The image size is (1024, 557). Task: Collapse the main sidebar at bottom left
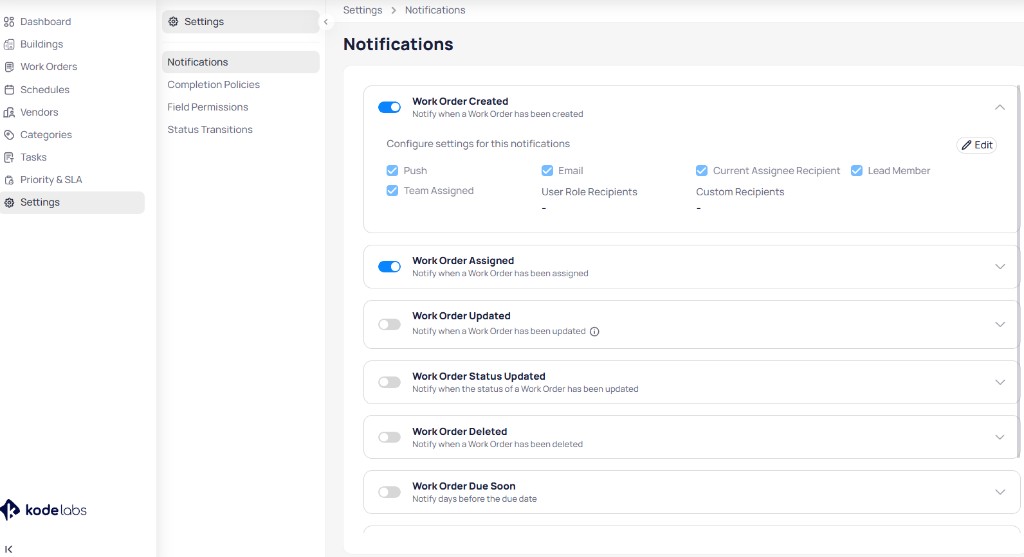8,549
